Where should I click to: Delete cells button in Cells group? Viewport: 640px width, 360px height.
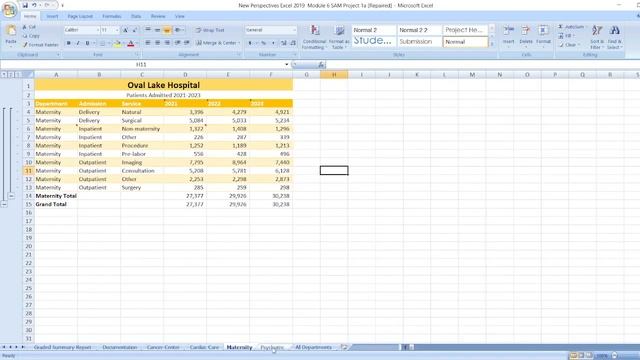(x=526, y=36)
